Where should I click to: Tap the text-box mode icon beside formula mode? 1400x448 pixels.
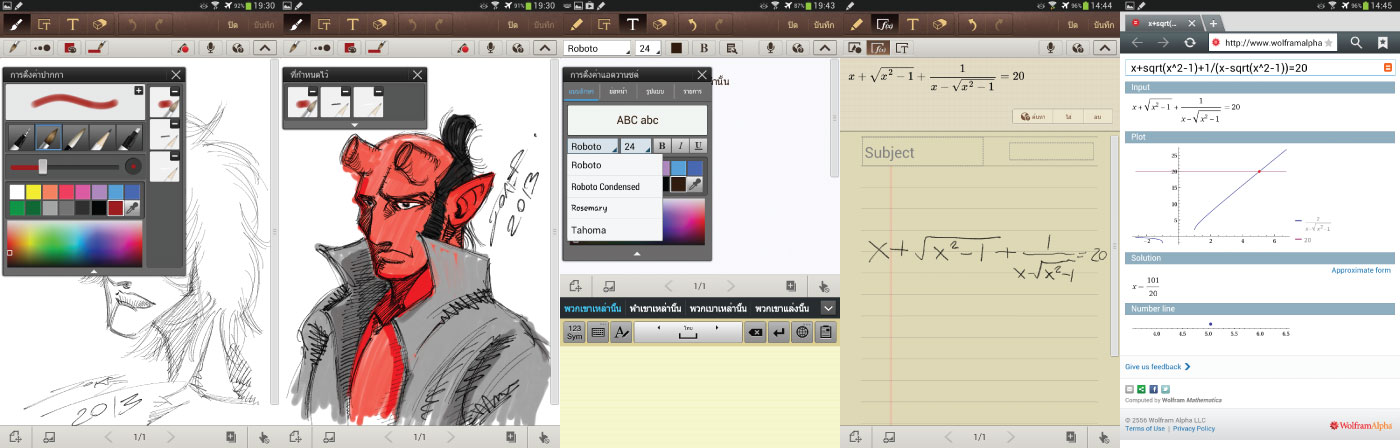click(x=902, y=46)
